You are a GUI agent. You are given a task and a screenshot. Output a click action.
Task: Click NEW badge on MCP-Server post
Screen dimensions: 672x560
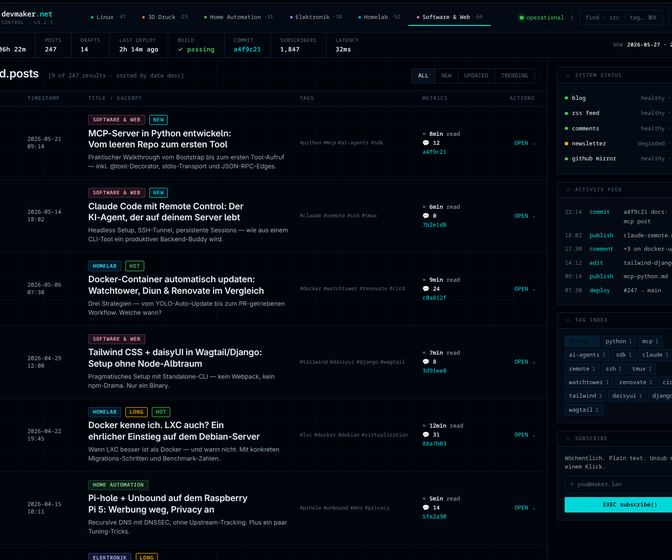[x=158, y=120]
